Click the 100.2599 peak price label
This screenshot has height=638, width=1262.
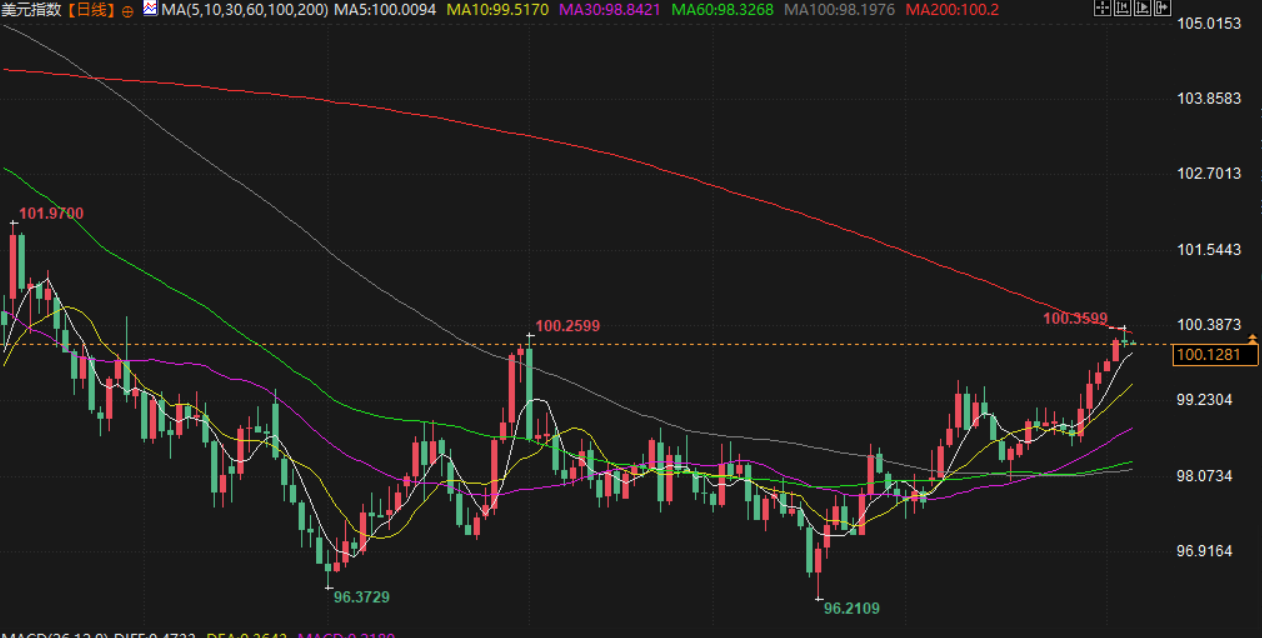pyautogui.click(x=568, y=326)
